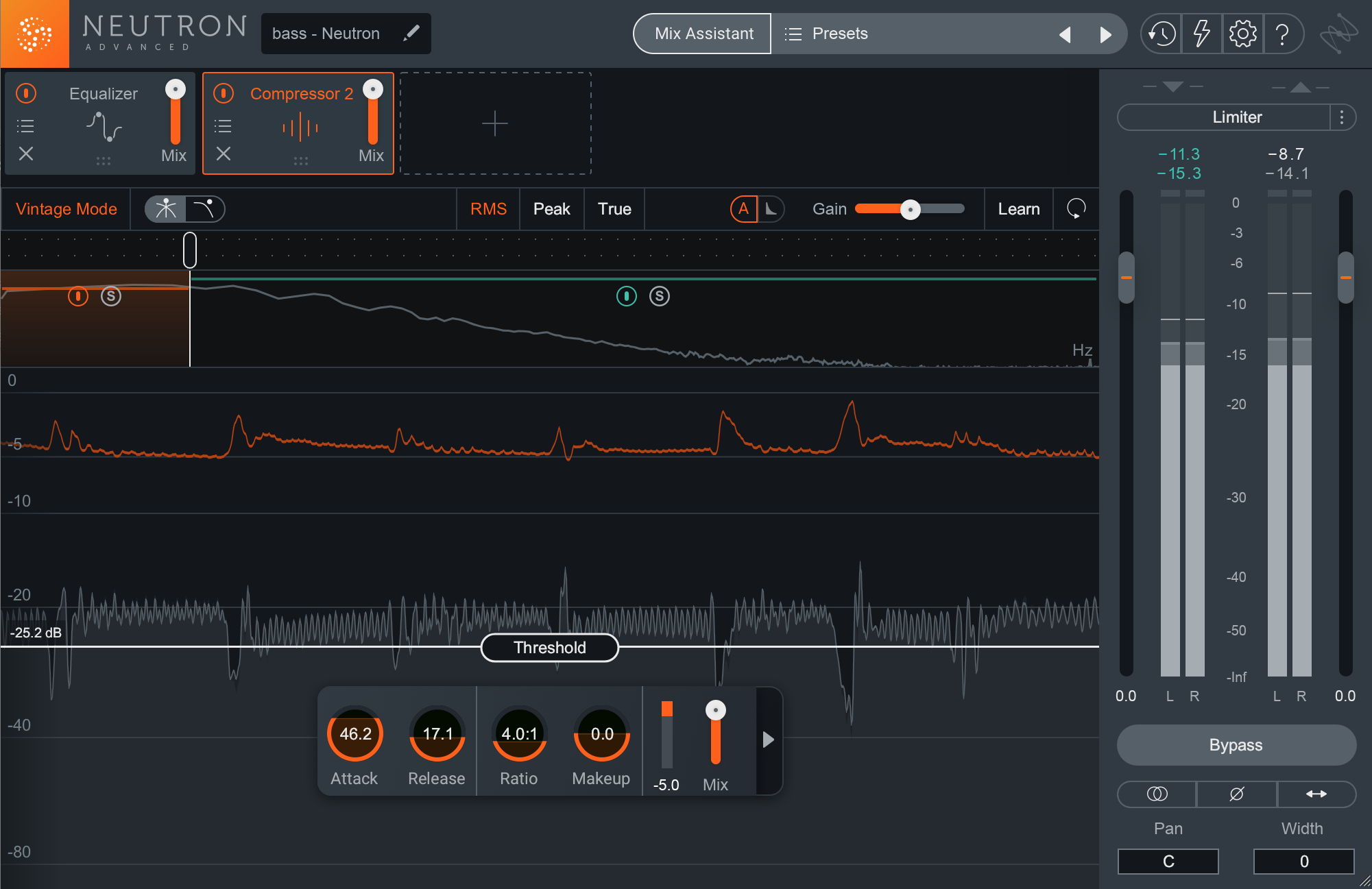Screen dimensions: 1372x889
Task: Open the Limiter options three-dot menu
Action: [1342, 117]
